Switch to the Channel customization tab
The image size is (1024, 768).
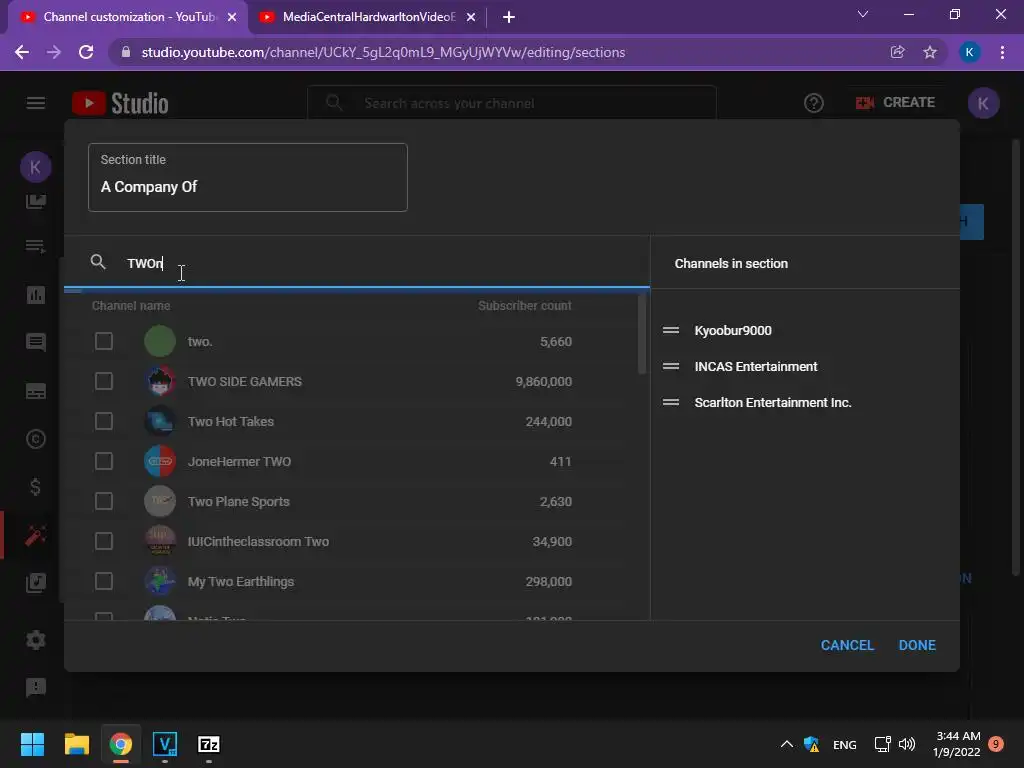129,17
